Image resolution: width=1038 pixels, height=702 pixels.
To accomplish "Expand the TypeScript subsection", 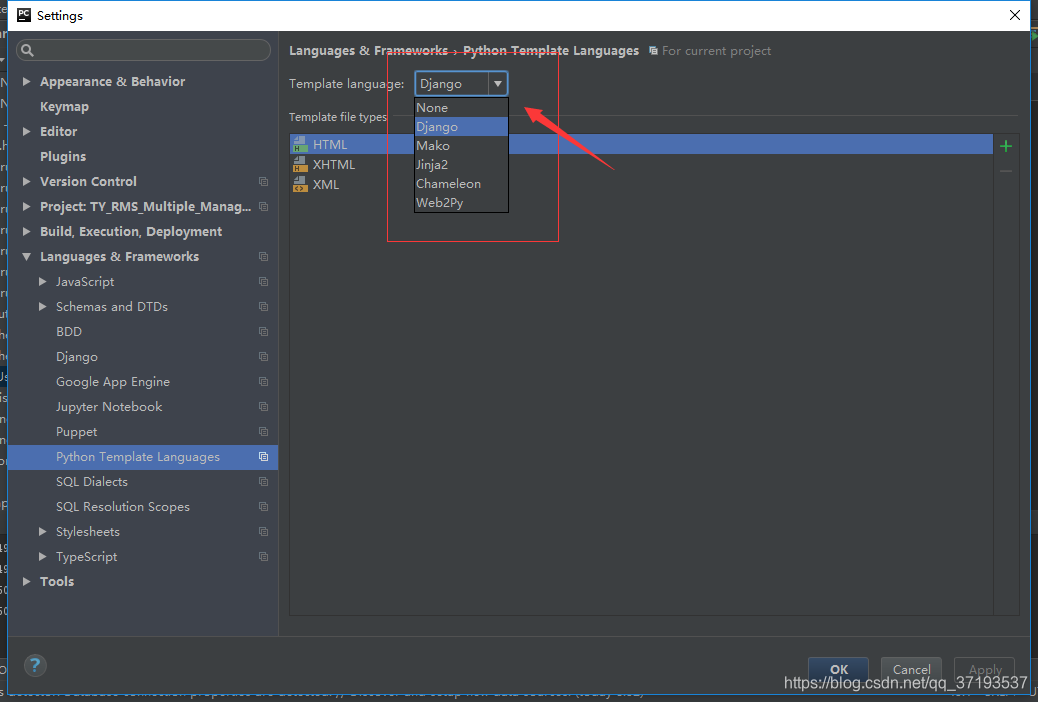I will 42,557.
